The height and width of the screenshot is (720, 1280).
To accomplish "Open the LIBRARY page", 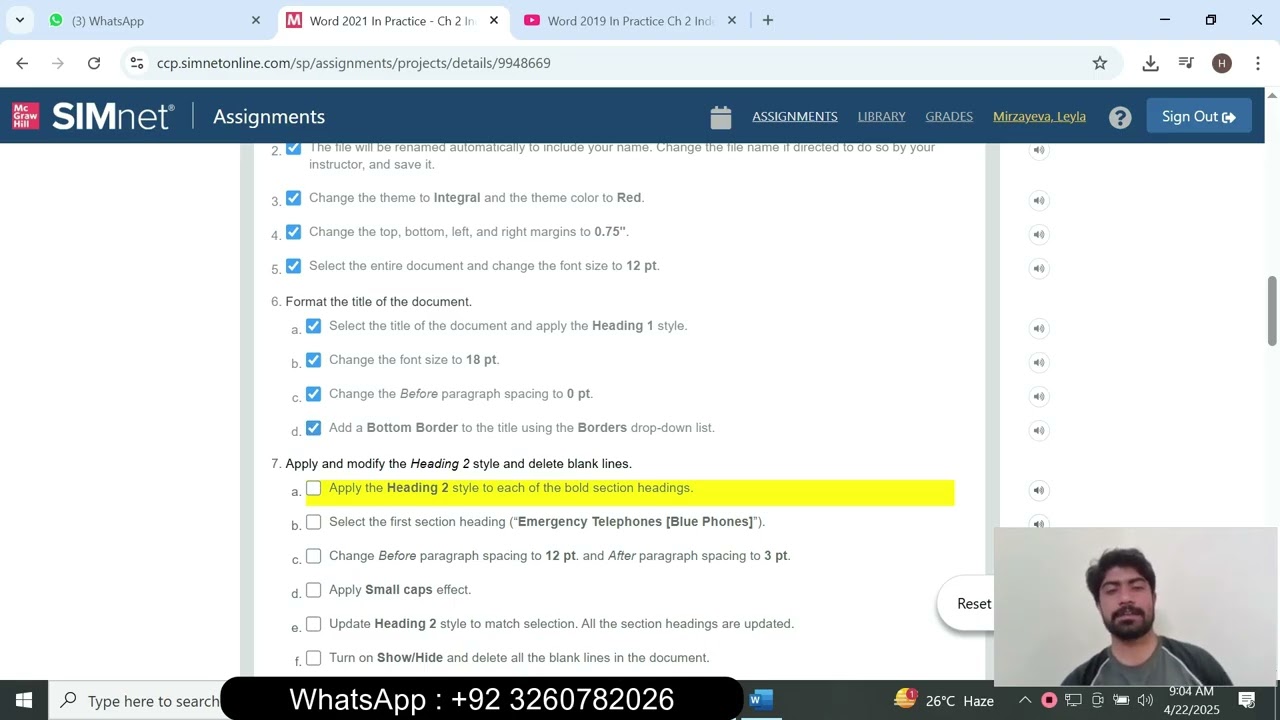I will coord(881,117).
